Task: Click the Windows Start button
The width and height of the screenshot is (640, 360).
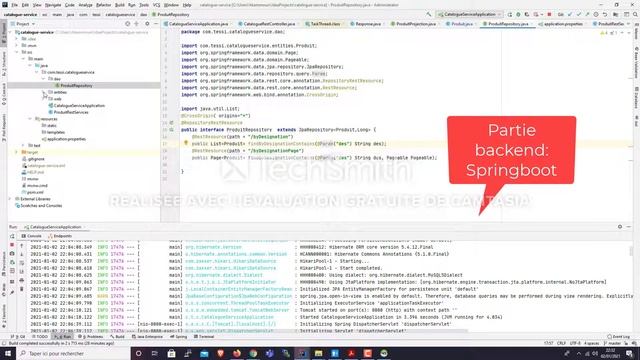Action: (x=7, y=353)
